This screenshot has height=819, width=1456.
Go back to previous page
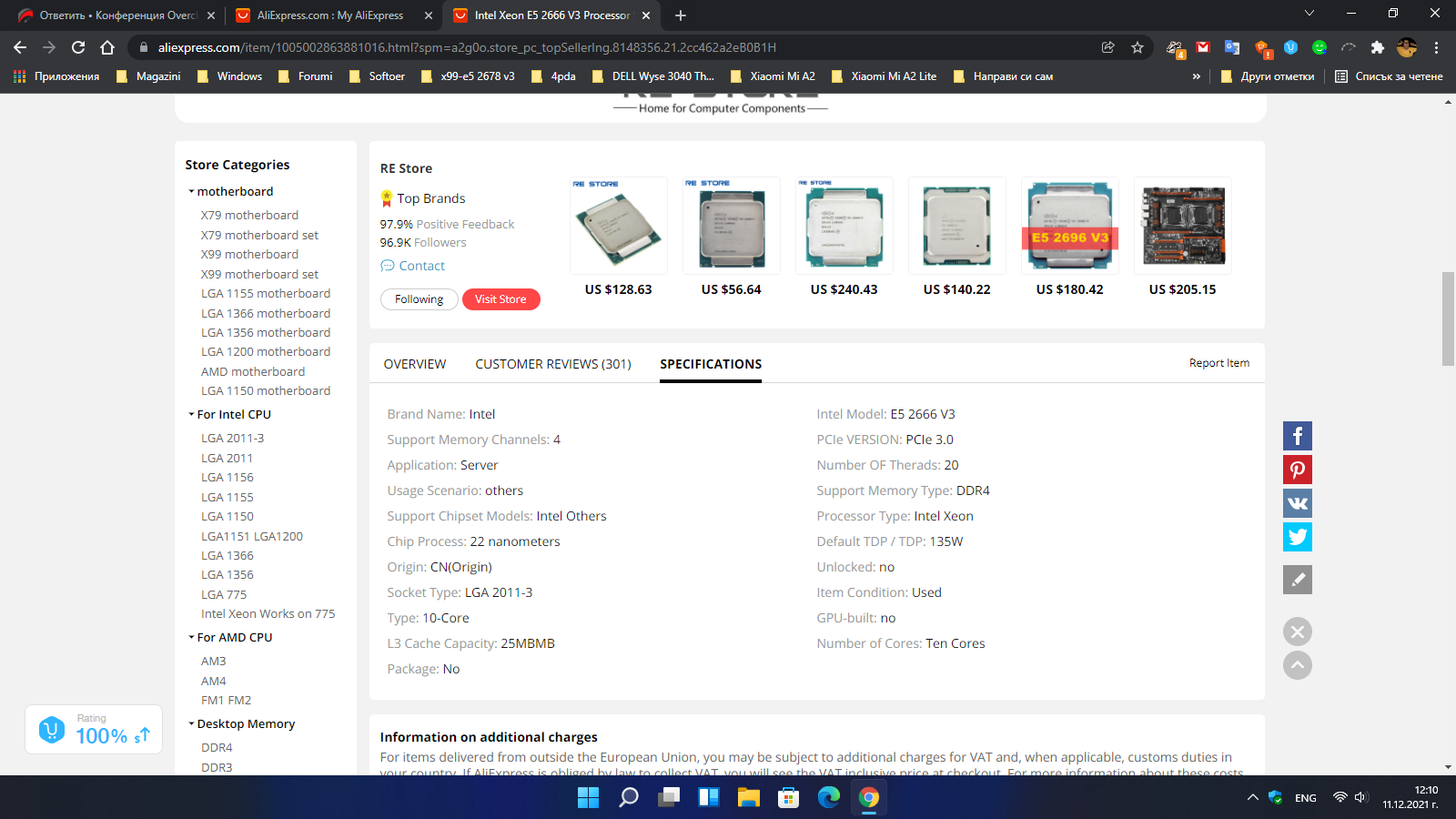click(x=20, y=47)
